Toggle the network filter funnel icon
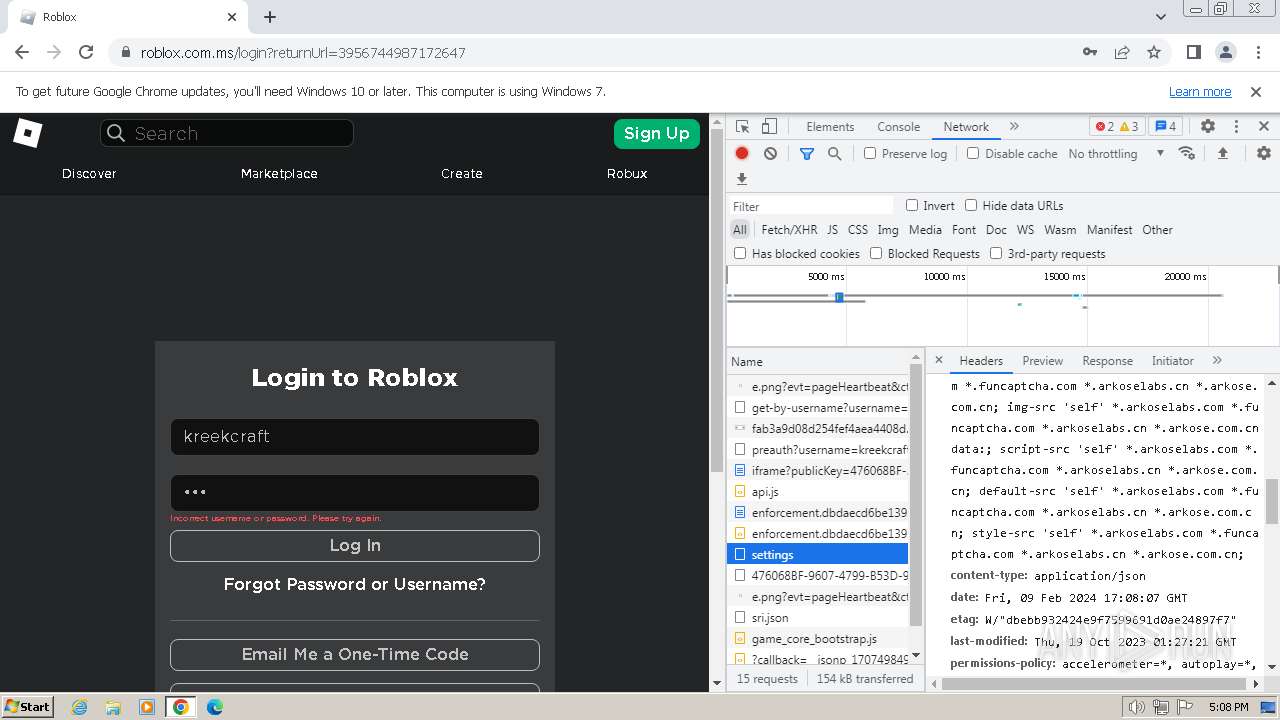Screen dimensions: 1280x720 tap(807, 154)
